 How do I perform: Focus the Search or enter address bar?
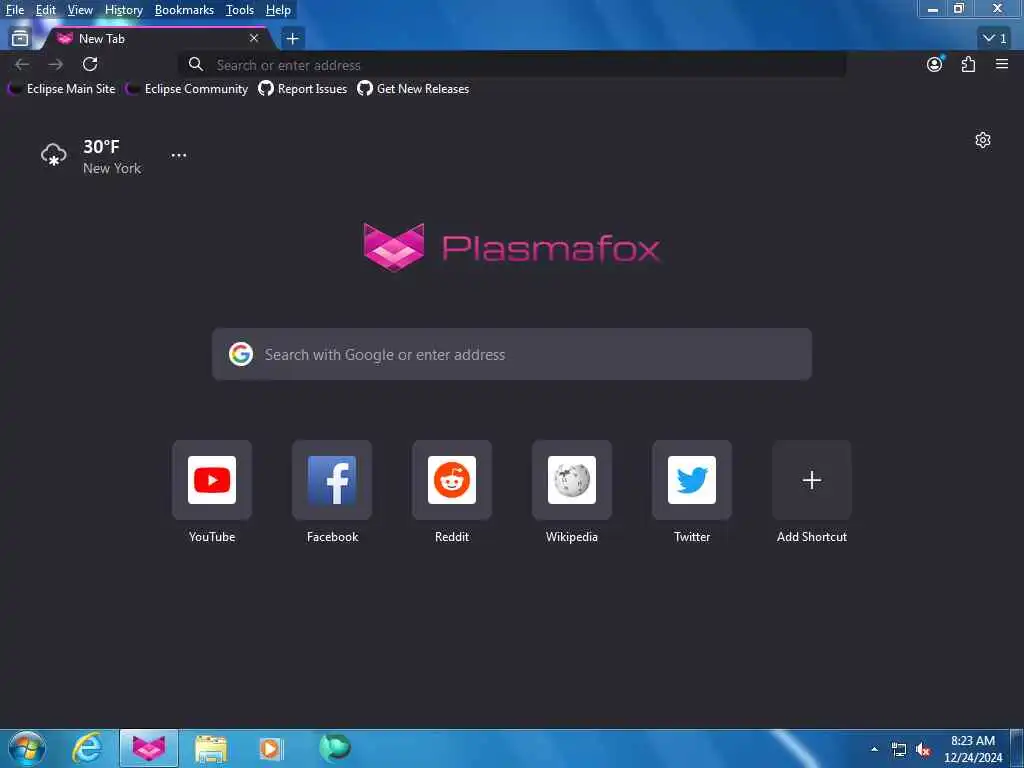click(x=512, y=65)
